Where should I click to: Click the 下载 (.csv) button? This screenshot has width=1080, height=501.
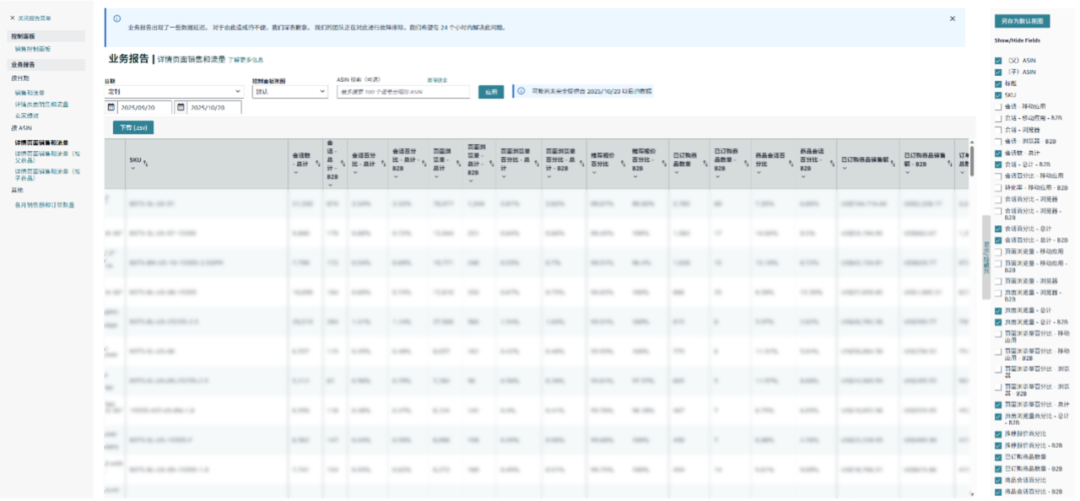[133, 127]
